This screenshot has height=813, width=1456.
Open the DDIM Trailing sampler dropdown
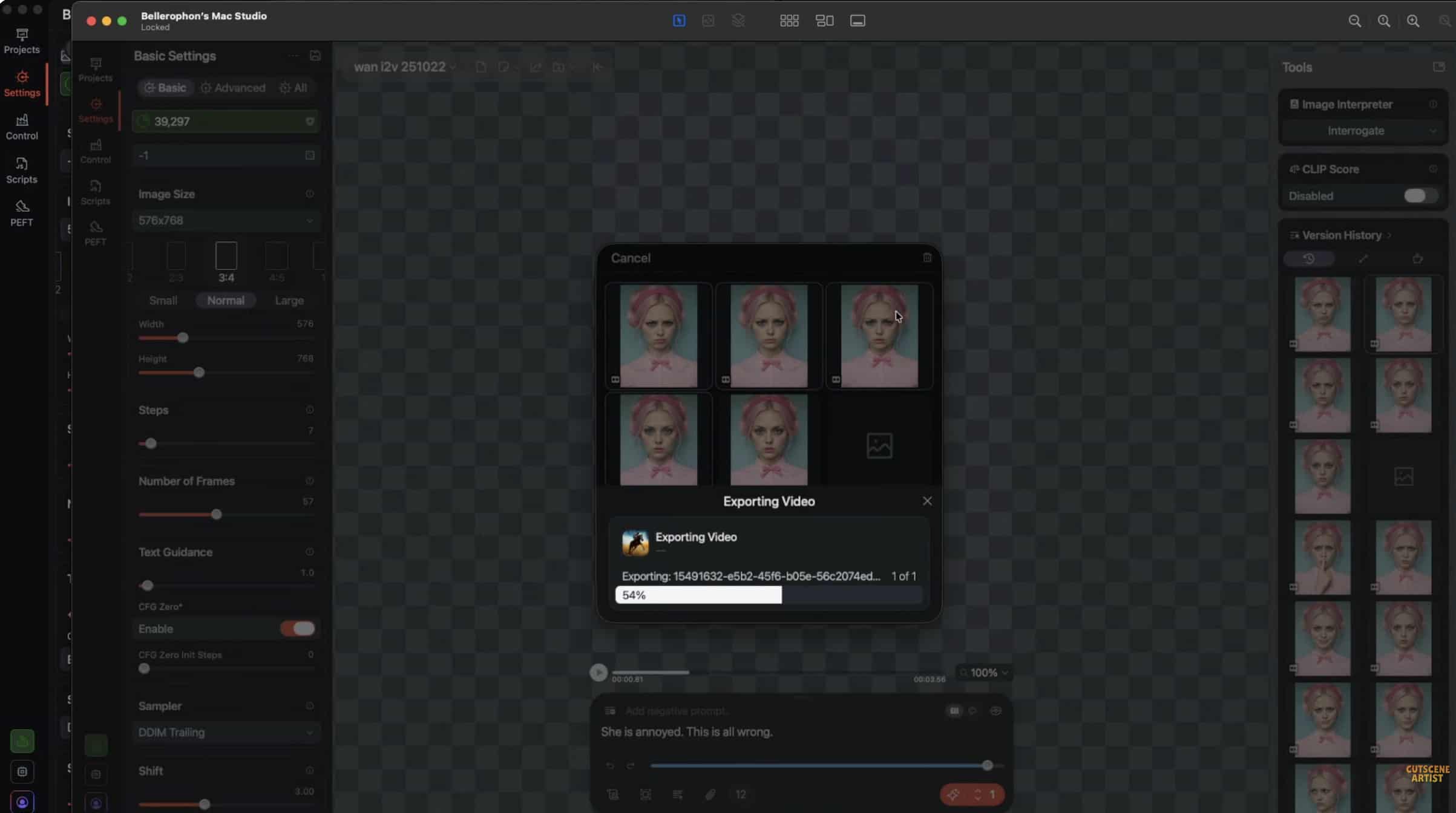tap(226, 733)
